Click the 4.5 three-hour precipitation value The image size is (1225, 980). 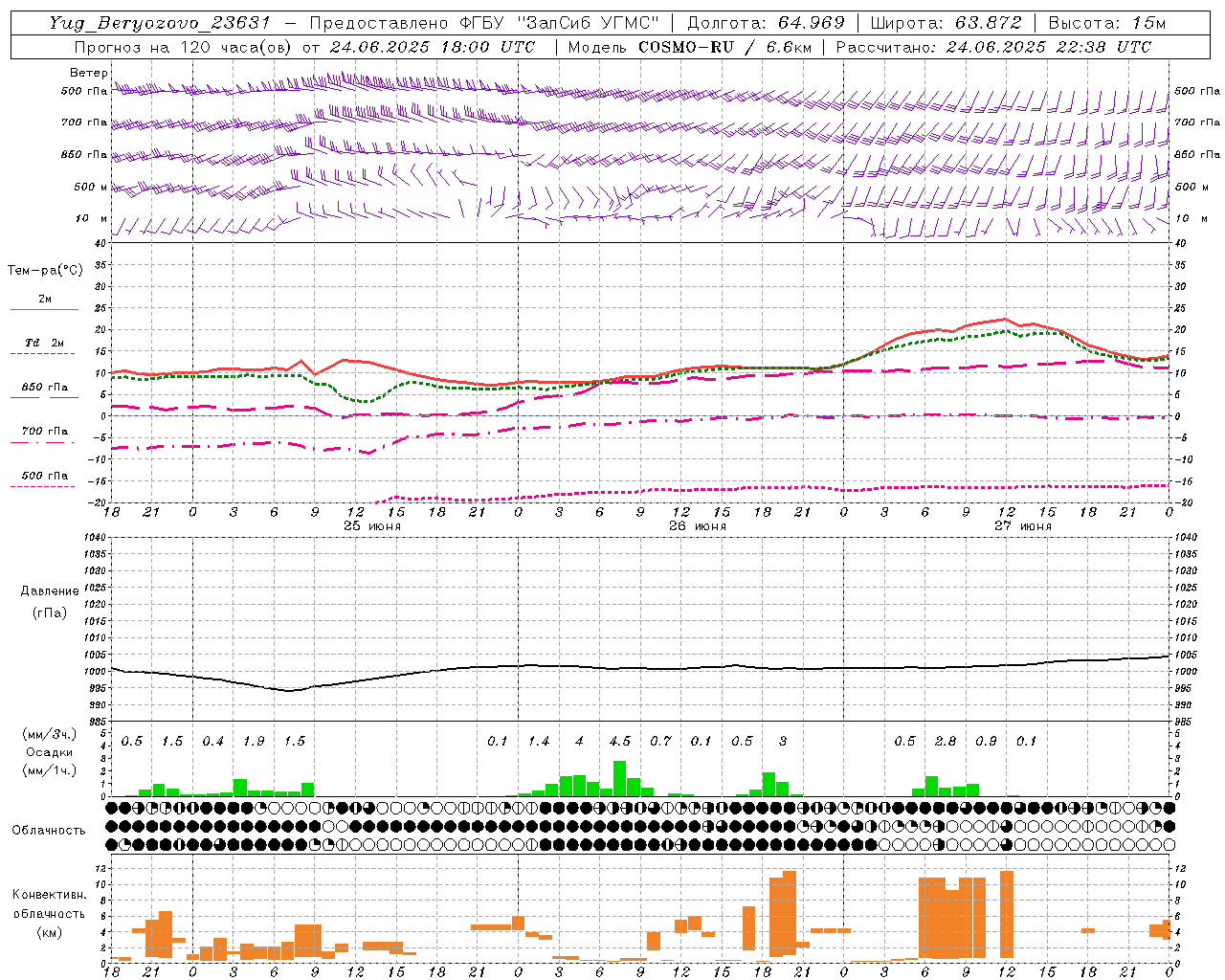pyautogui.click(x=620, y=741)
